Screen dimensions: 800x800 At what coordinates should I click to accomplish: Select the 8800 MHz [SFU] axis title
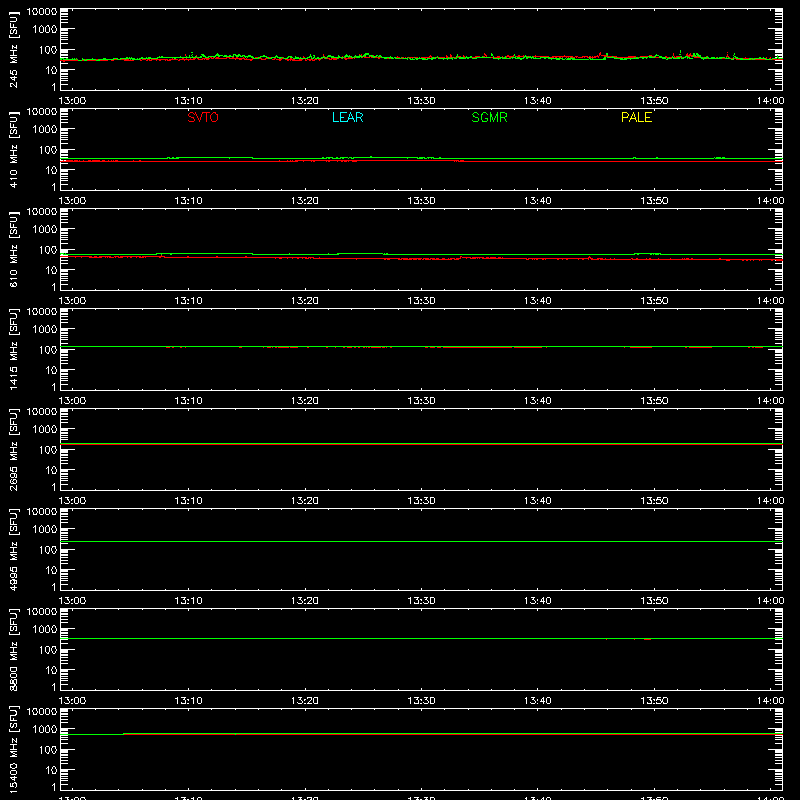tap(14, 649)
